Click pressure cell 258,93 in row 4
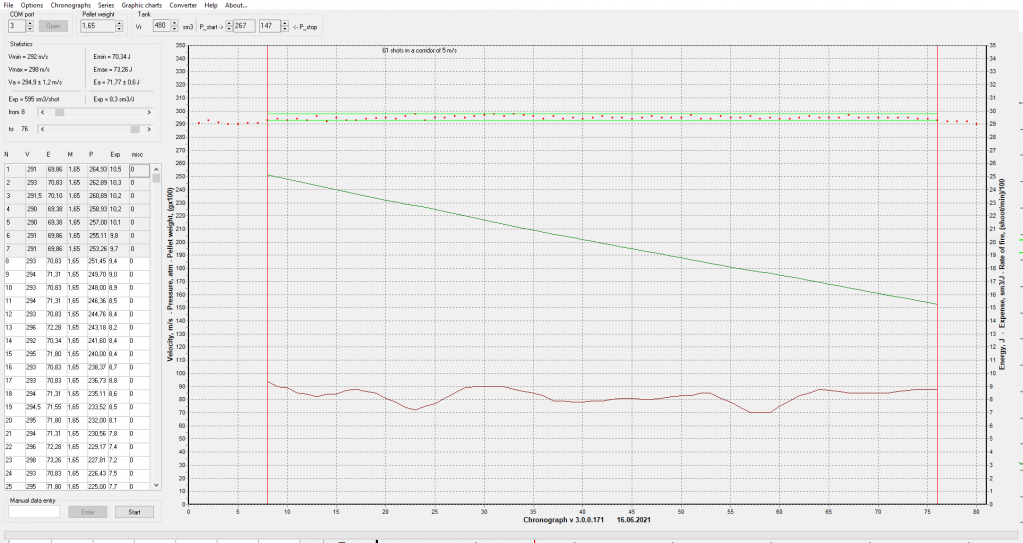Viewport: 1023px width, 543px height. [x=98, y=209]
